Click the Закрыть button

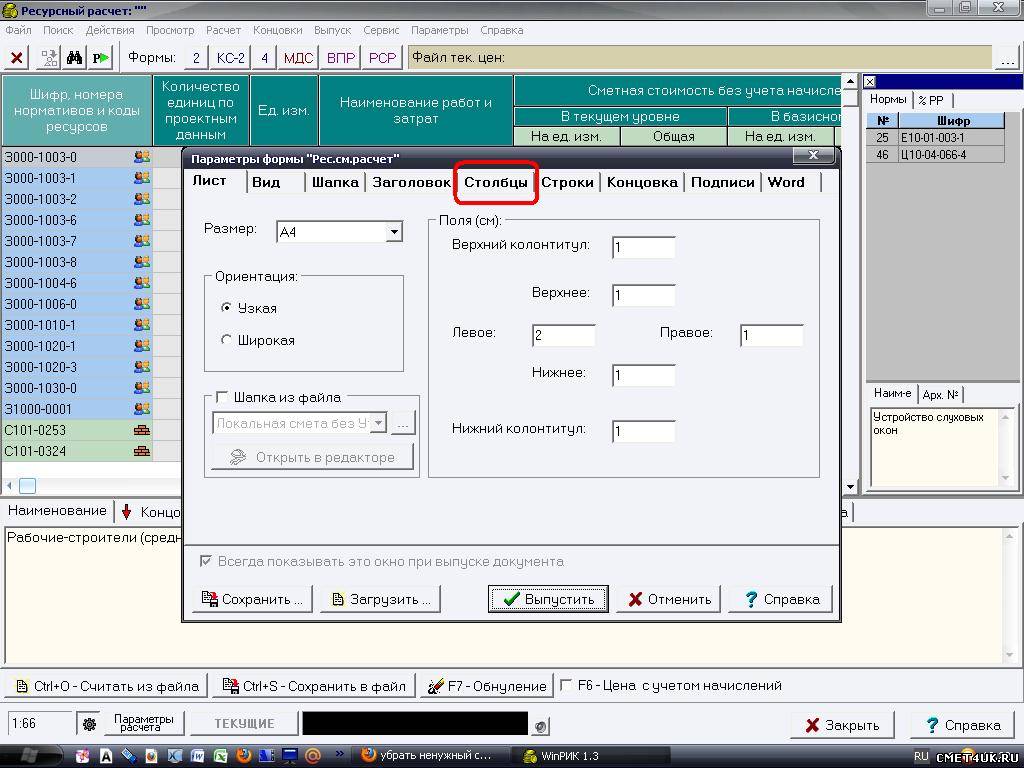pos(843,725)
